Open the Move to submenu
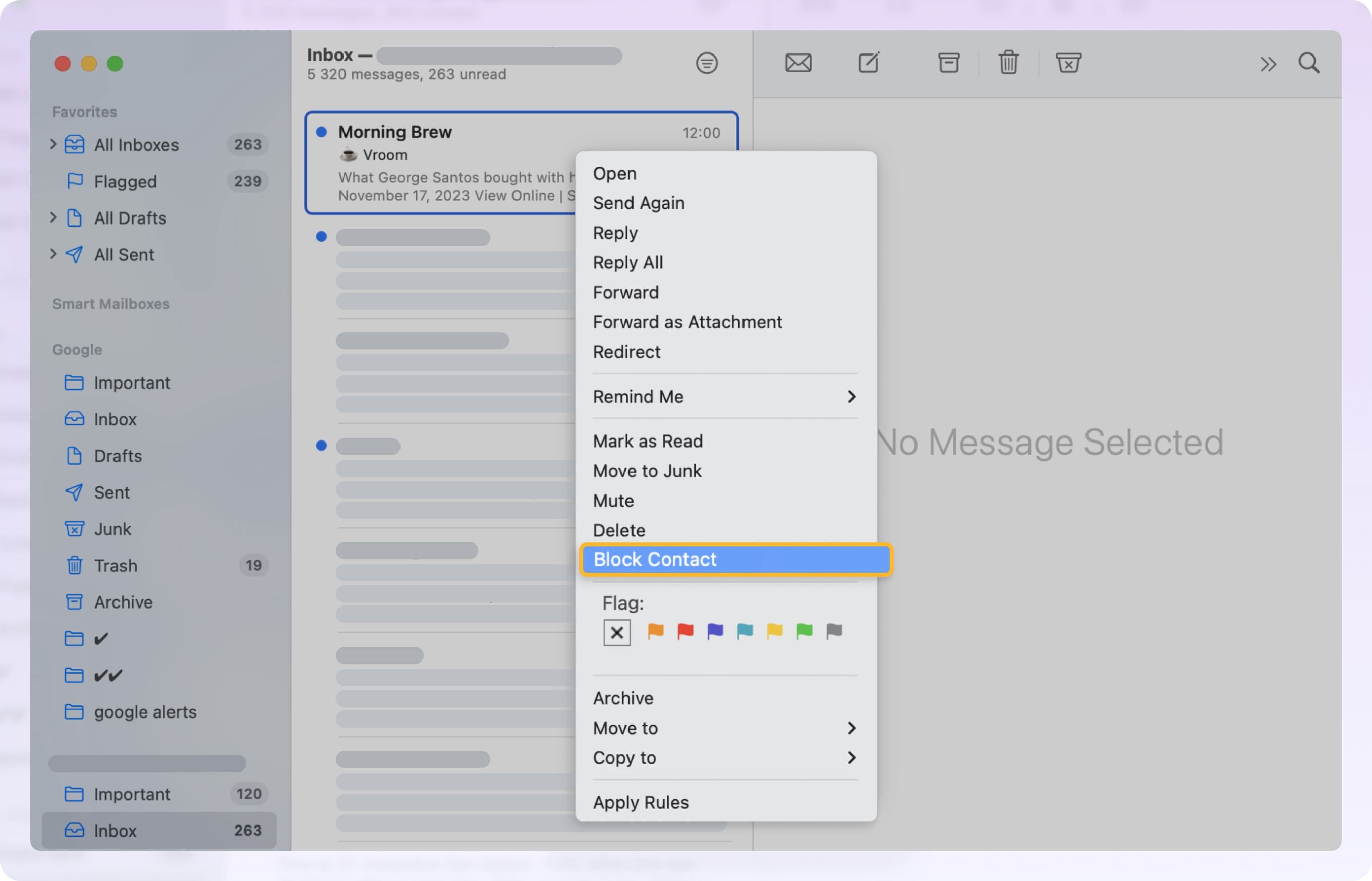Viewport: 1372px width, 881px height. (x=625, y=728)
